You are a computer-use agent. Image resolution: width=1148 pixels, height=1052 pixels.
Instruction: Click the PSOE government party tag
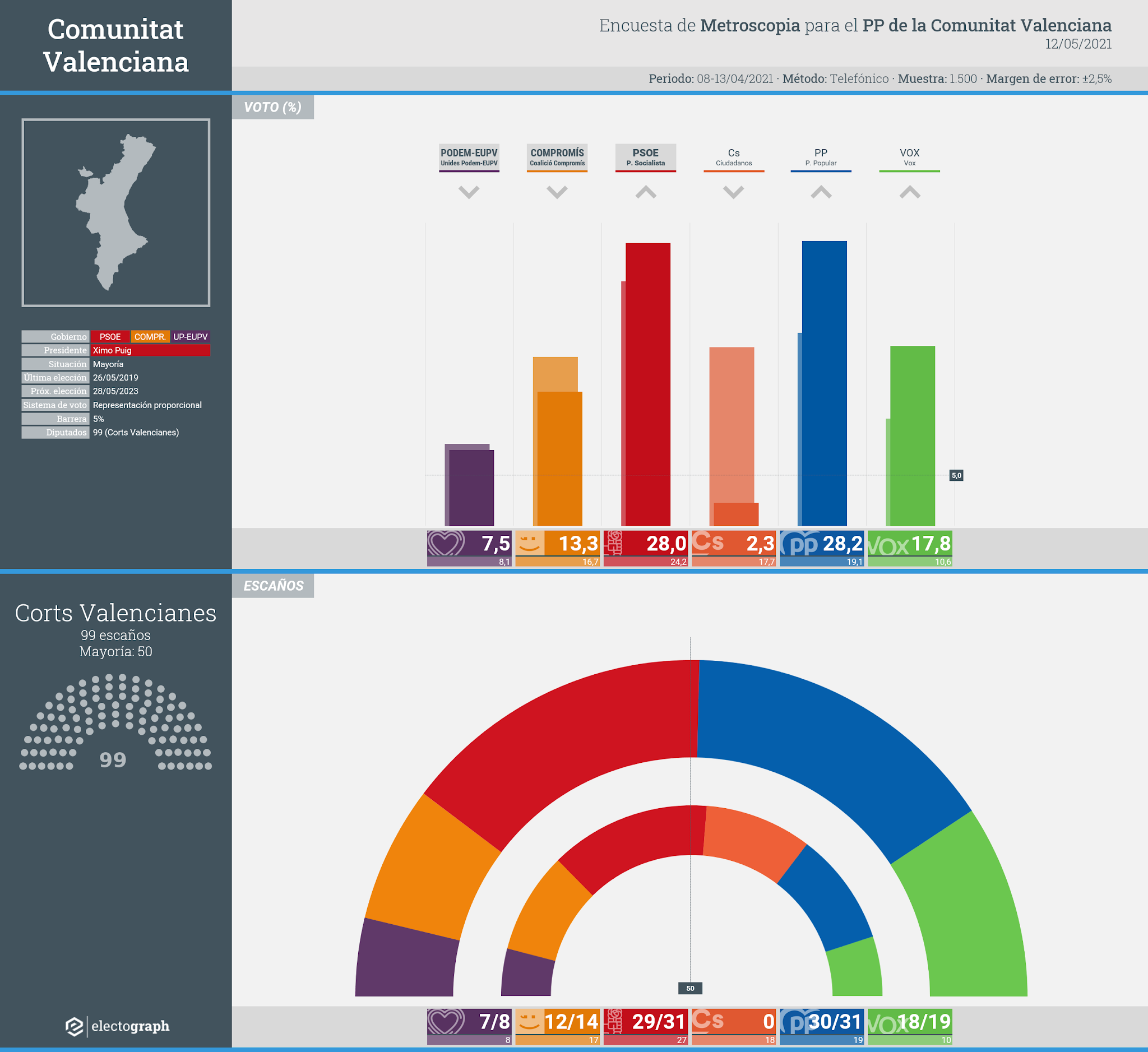point(110,336)
